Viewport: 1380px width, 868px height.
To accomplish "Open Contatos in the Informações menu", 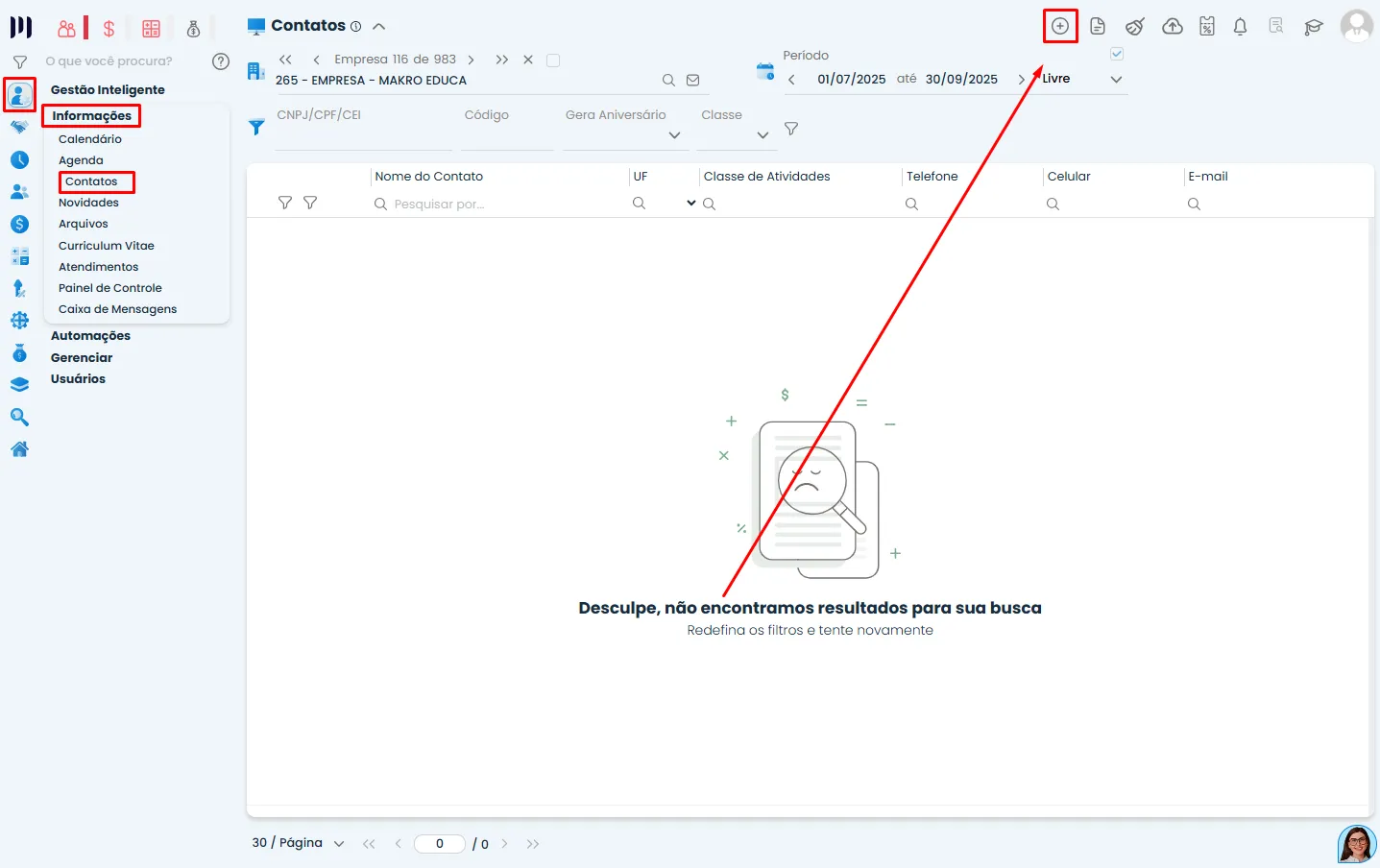I will tap(91, 181).
